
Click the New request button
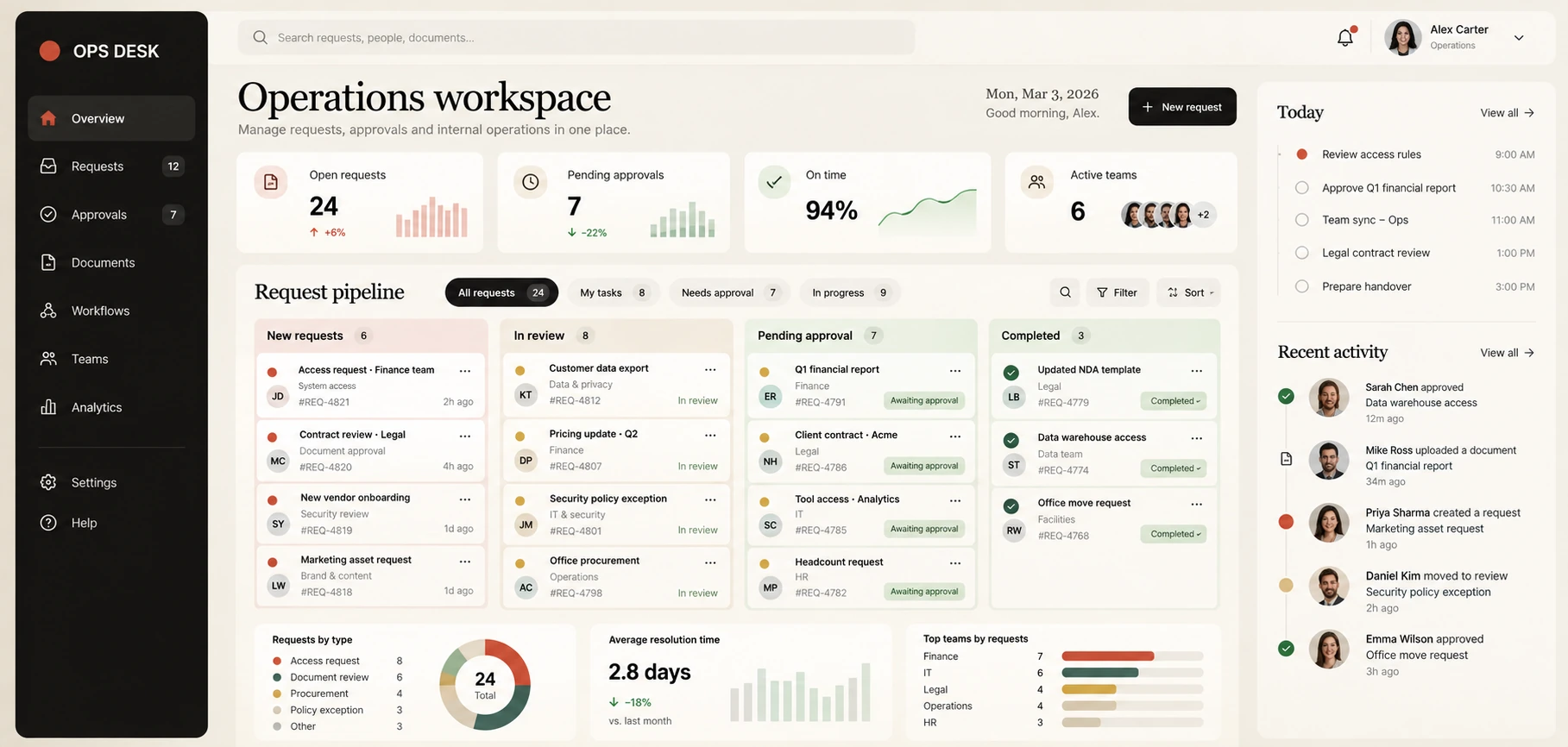click(1182, 106)
